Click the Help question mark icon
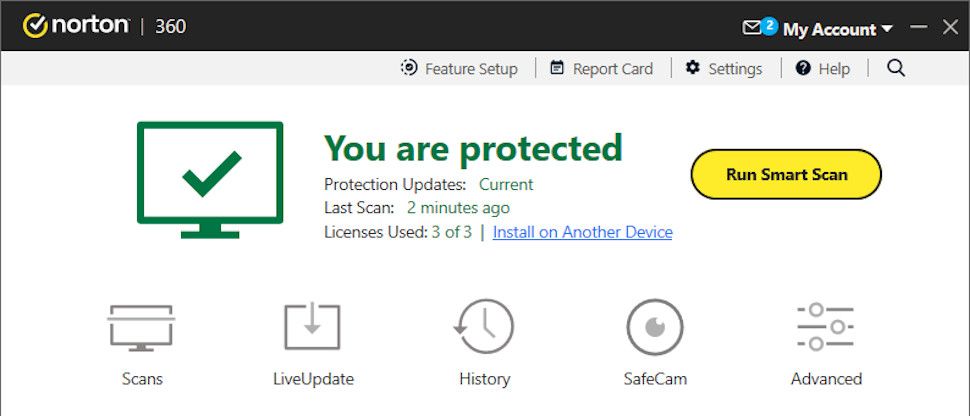This screenshot has width=970, height=416. 802,68
